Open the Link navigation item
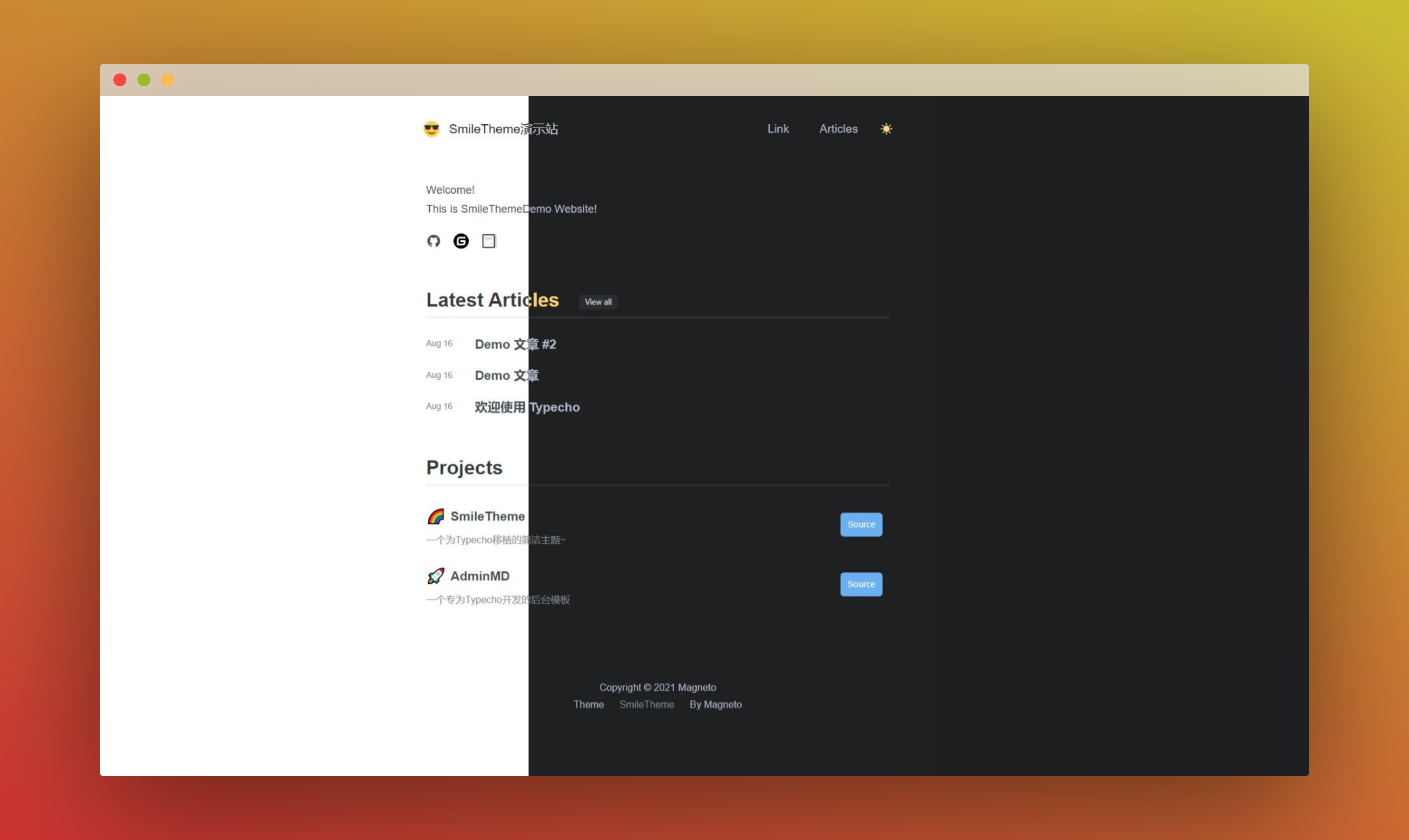Screen dimensions: 1409x840 (x=777, y=129)
